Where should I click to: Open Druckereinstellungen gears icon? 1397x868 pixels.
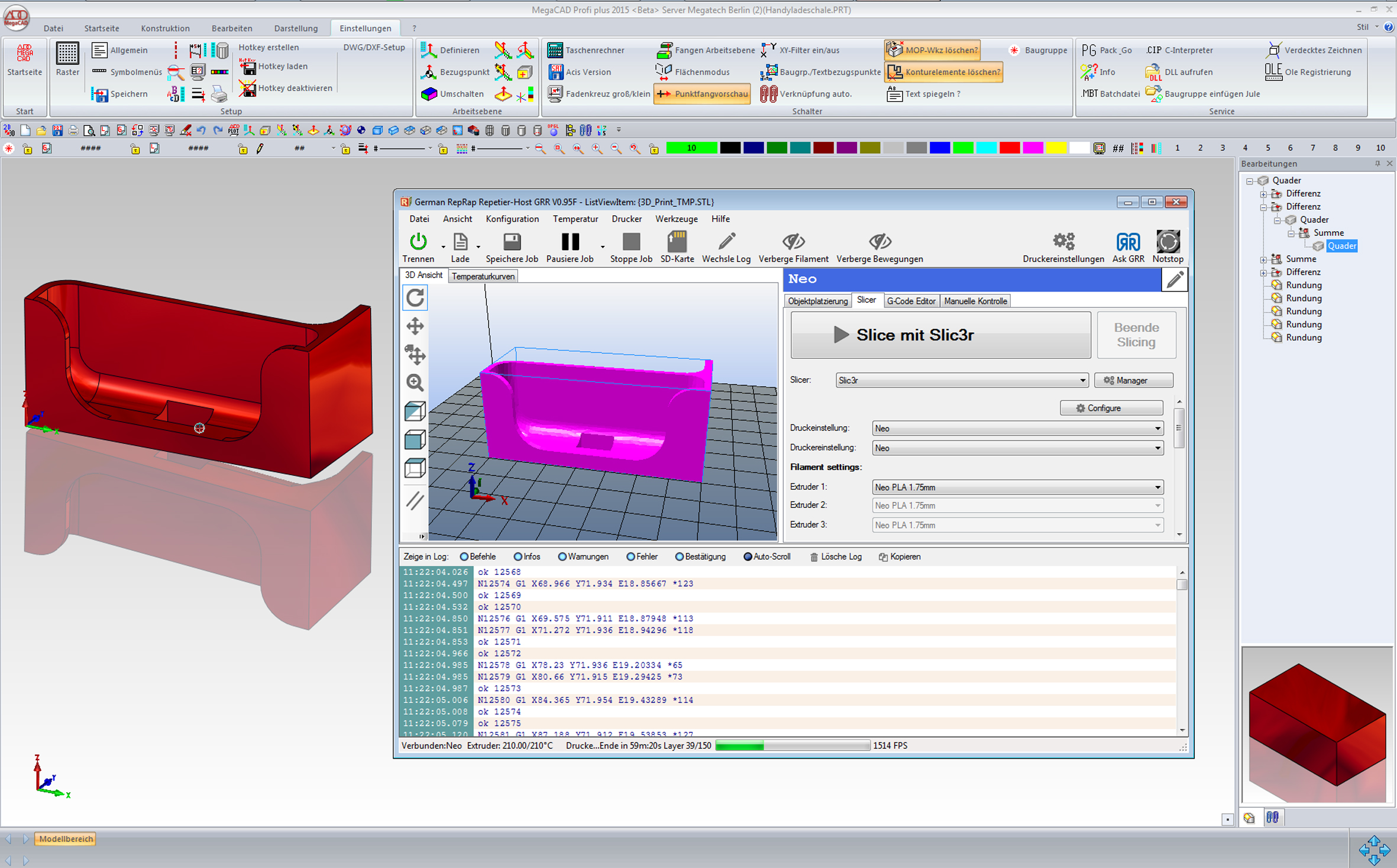1063,242
